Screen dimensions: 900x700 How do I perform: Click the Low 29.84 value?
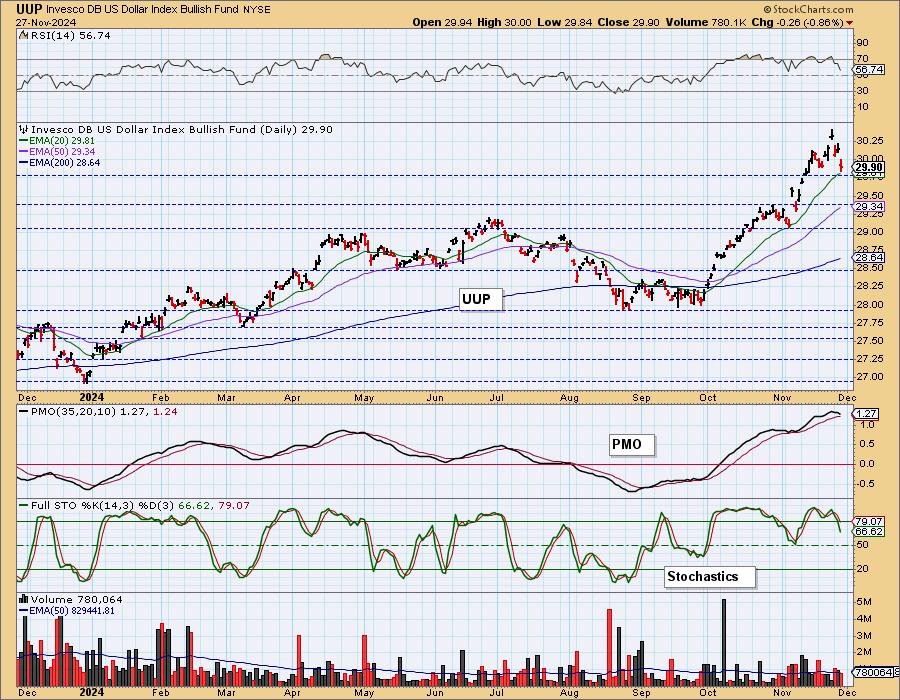564,22
